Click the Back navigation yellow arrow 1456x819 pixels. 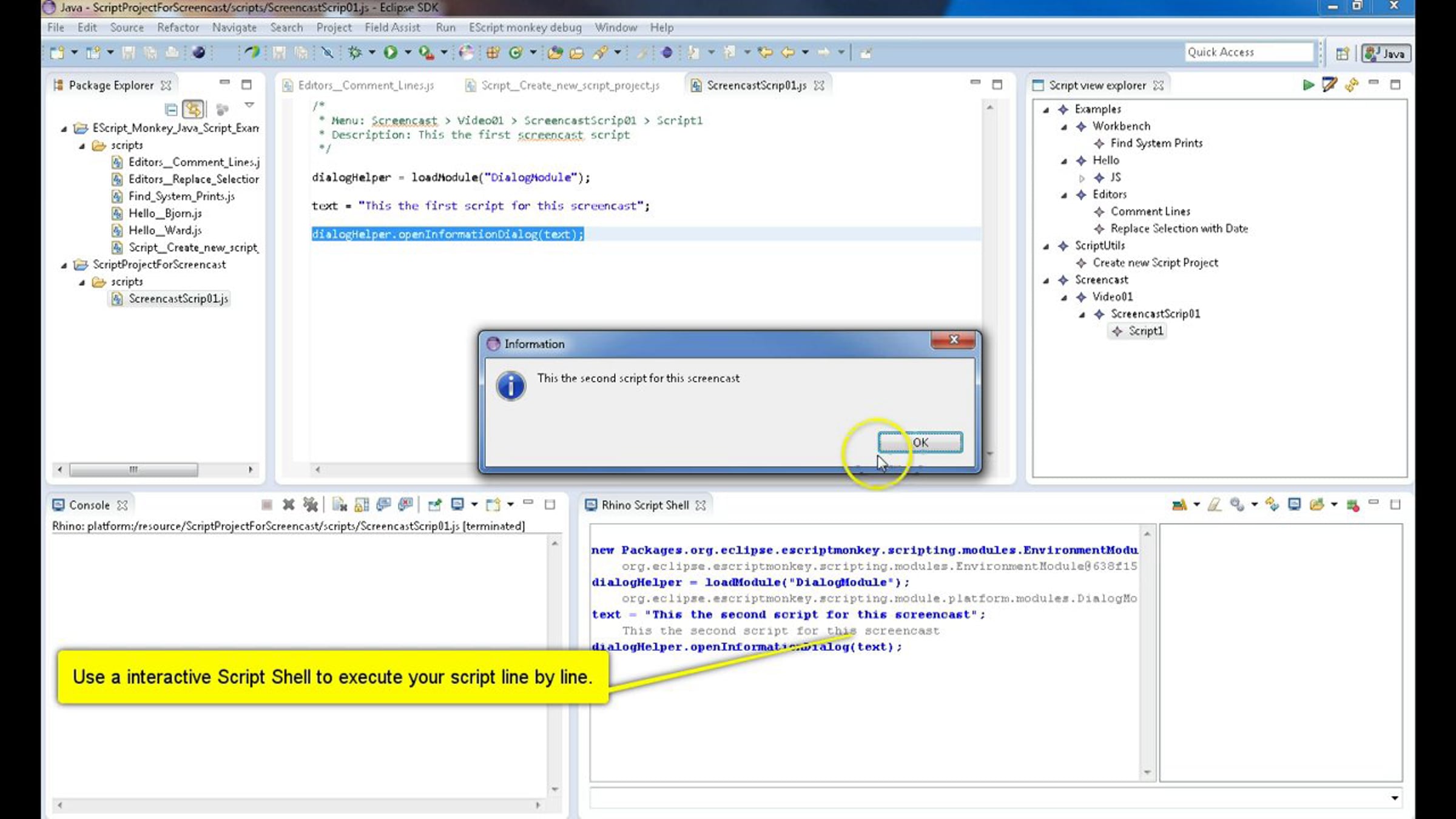tap(787, 53)
